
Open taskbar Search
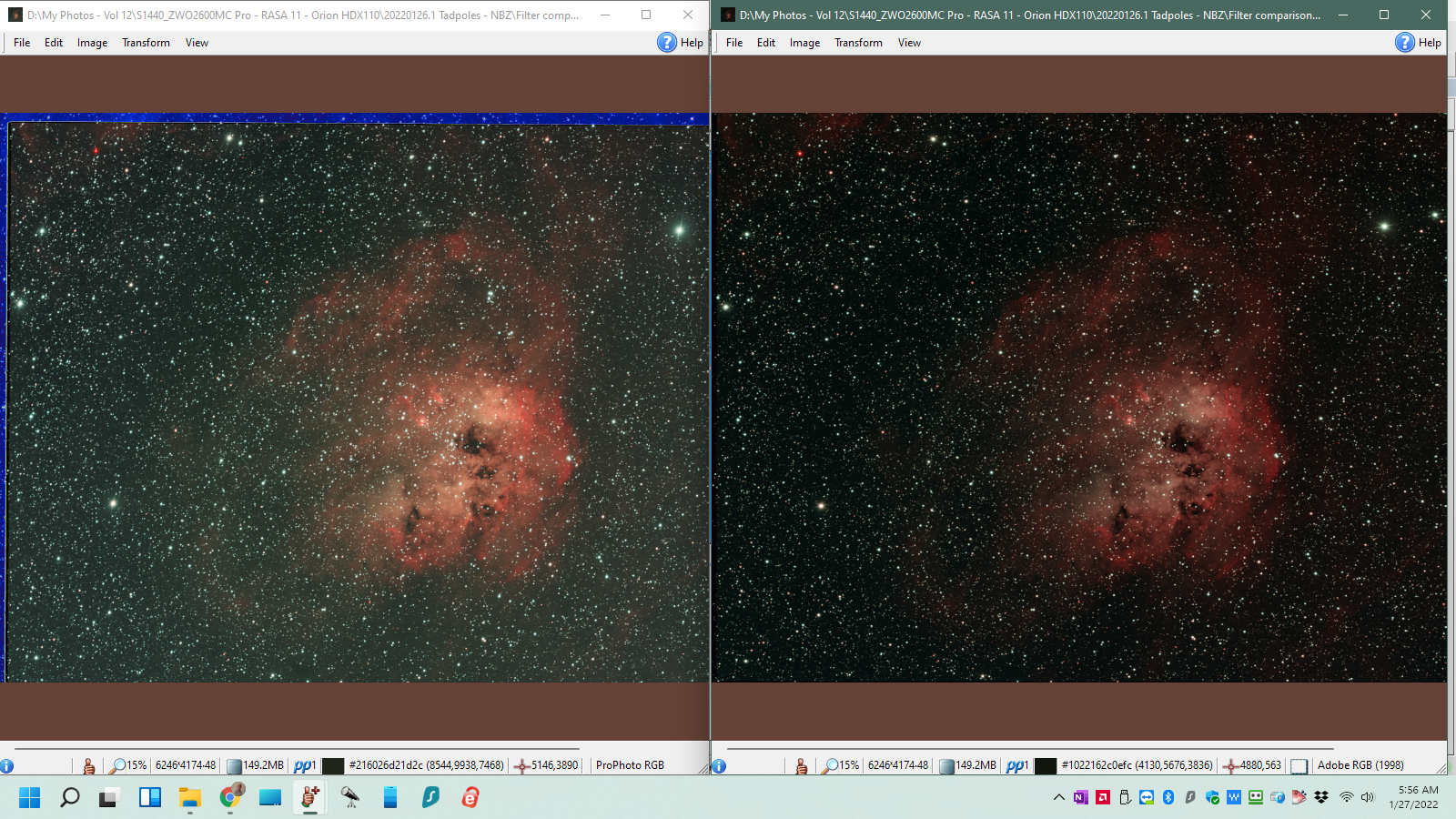[x=70, y=798]
